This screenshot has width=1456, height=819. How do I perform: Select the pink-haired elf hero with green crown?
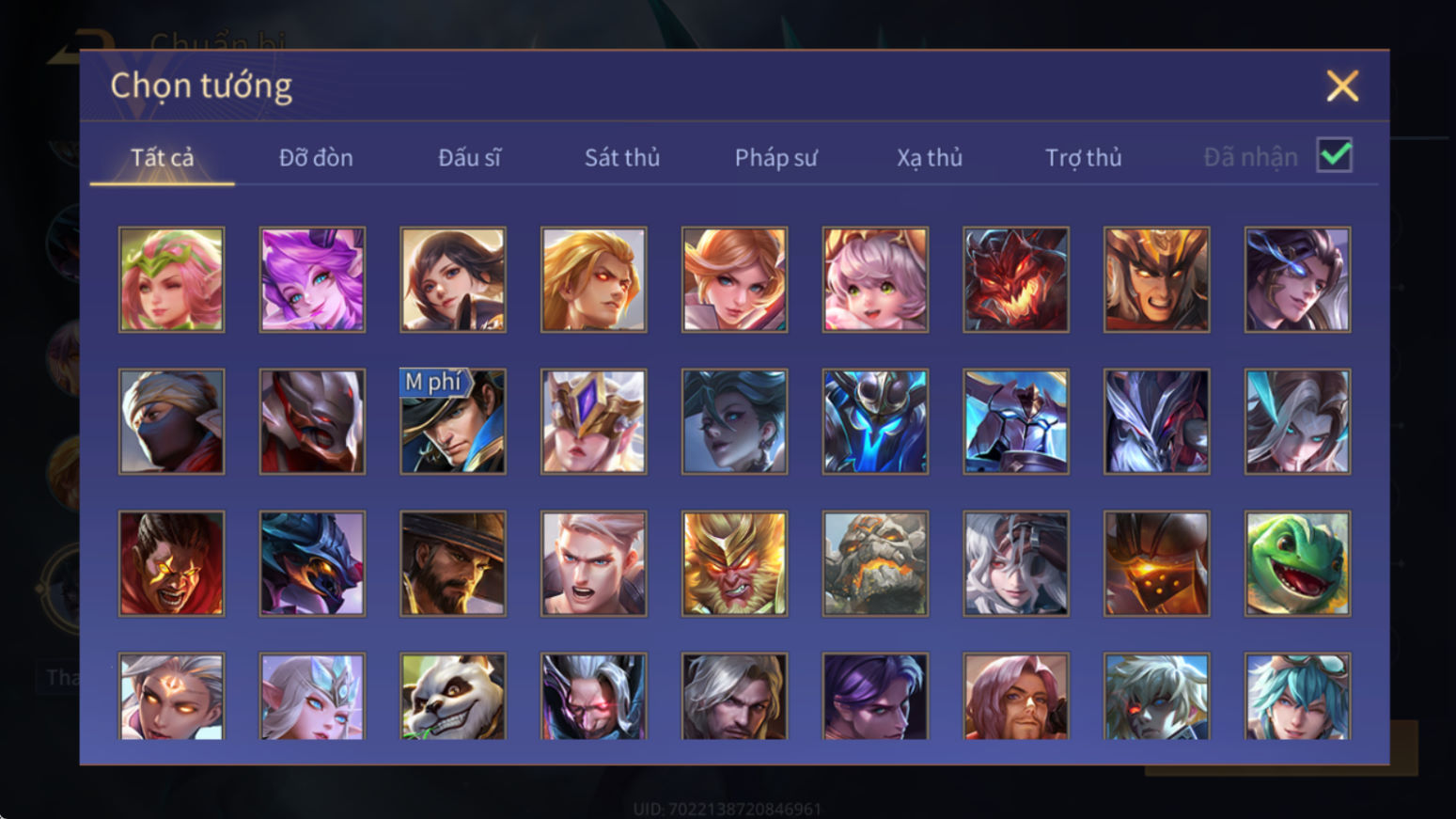click(x=171, y=279)
